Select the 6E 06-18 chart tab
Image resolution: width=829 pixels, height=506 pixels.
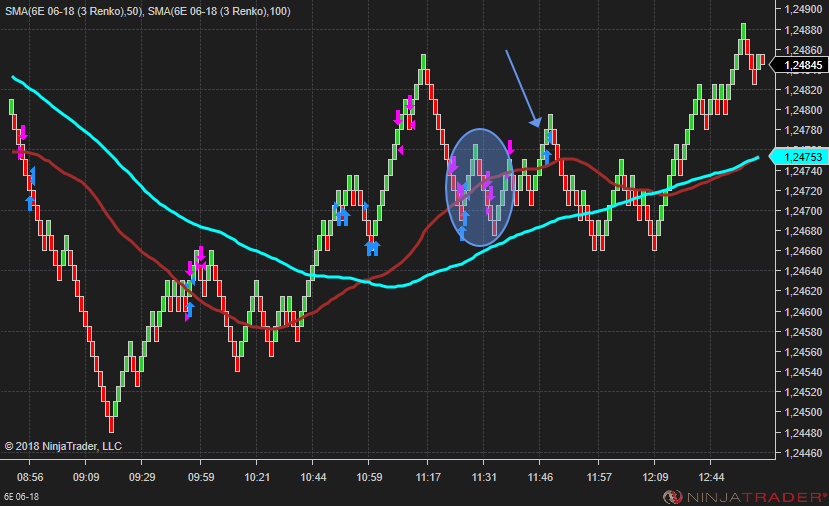tap(21, 496)
